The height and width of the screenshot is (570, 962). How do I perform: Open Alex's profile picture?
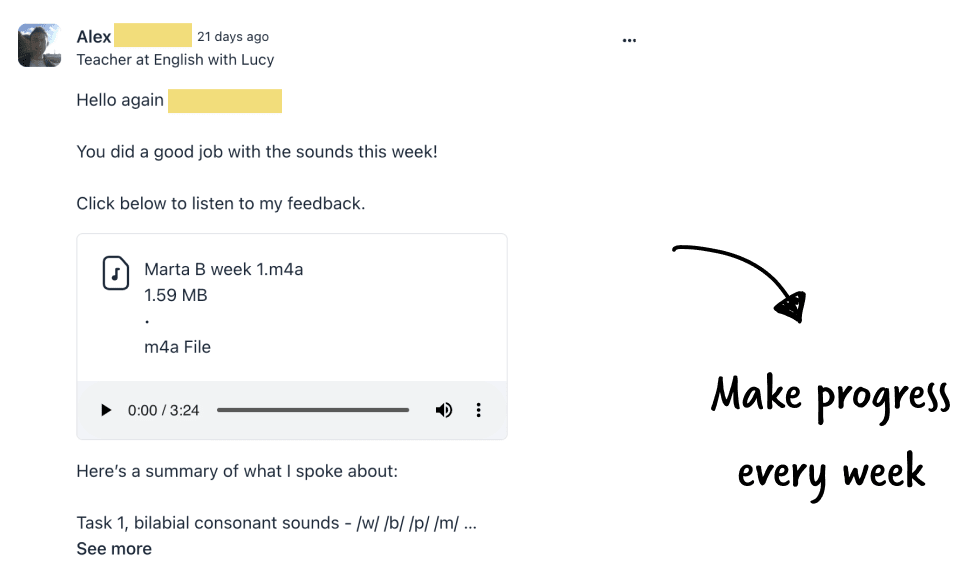click(40, 46)
